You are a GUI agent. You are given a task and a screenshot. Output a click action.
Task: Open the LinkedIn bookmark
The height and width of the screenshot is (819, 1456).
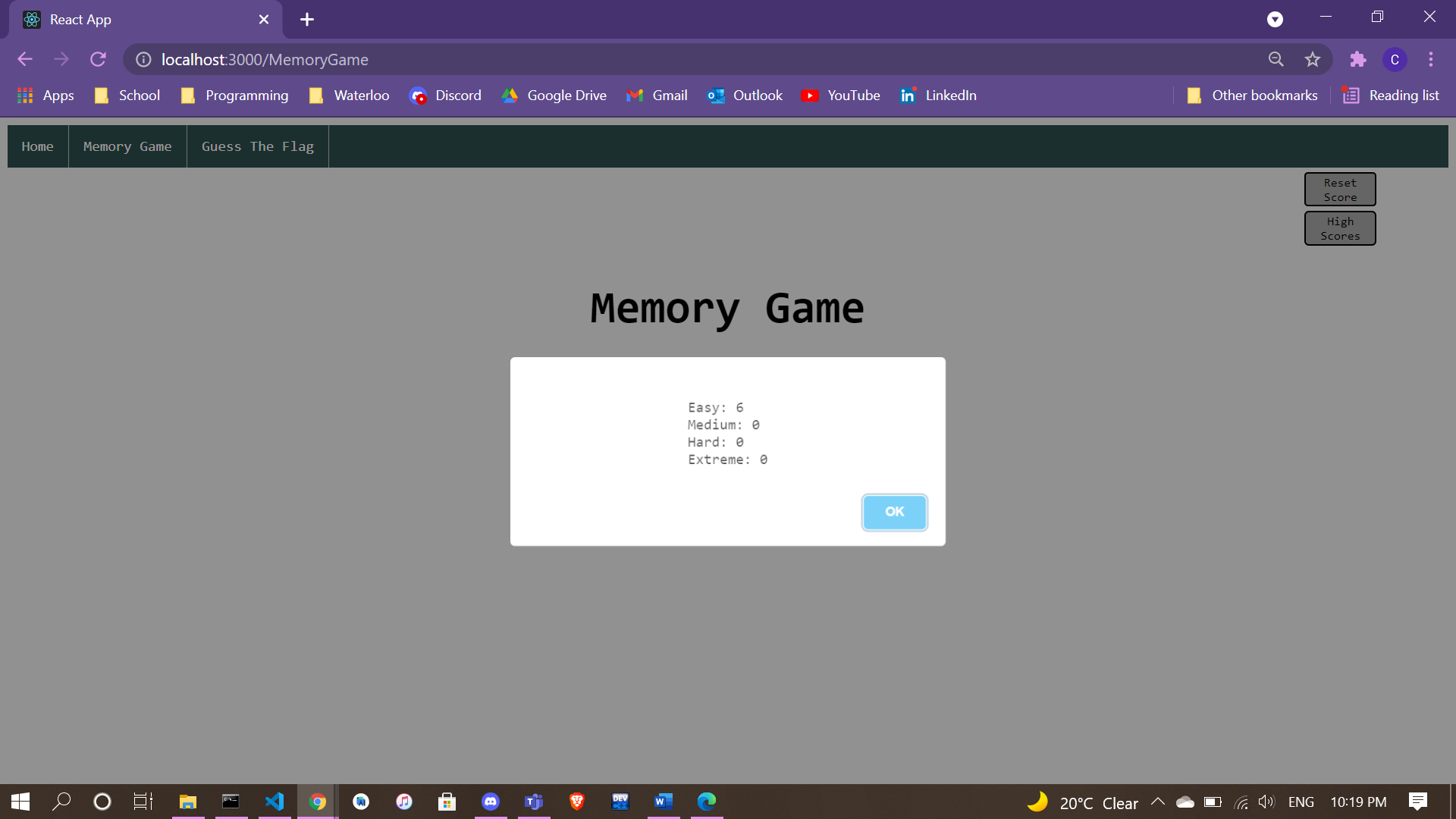pyautogui.click(x=938, y=96)
